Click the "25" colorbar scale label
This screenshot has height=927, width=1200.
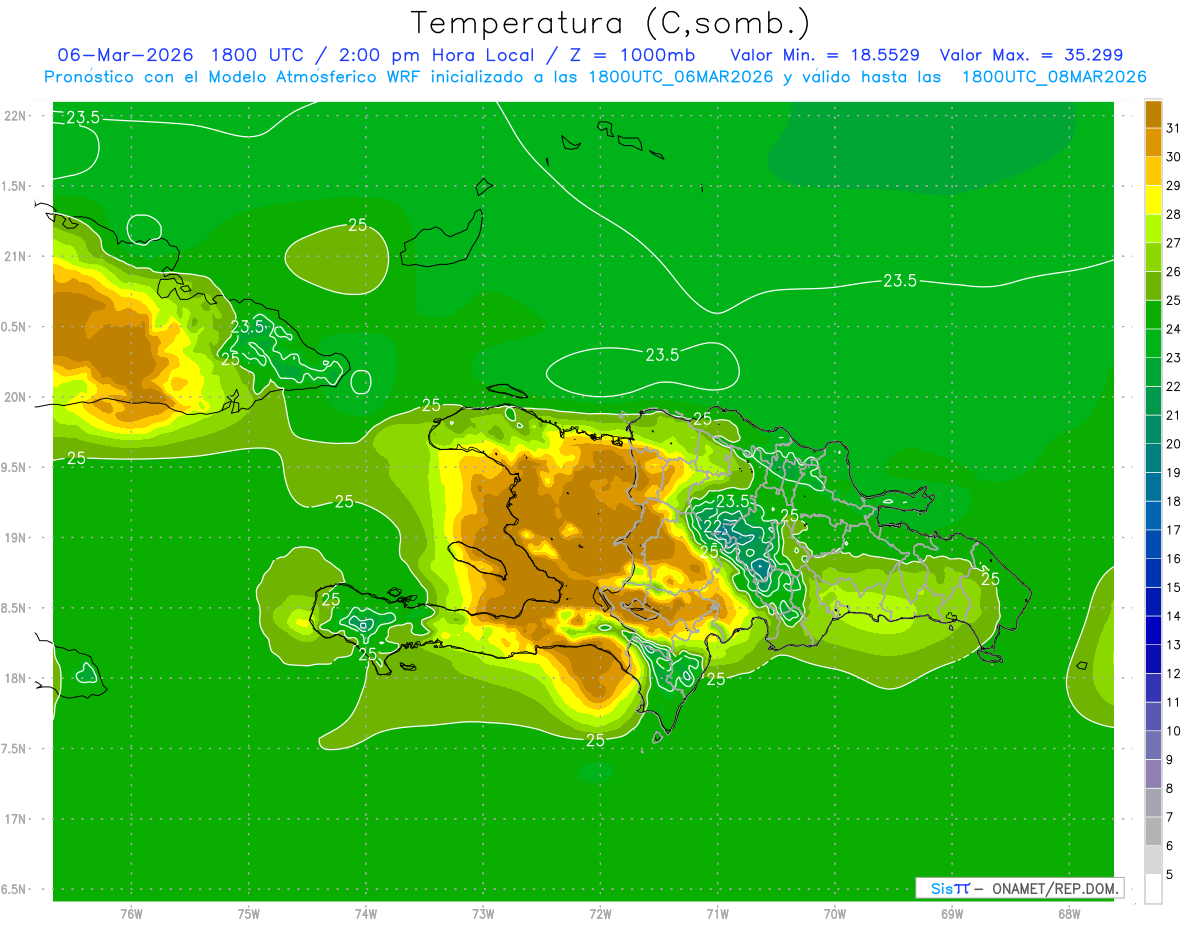click(x=1174, y=301)
